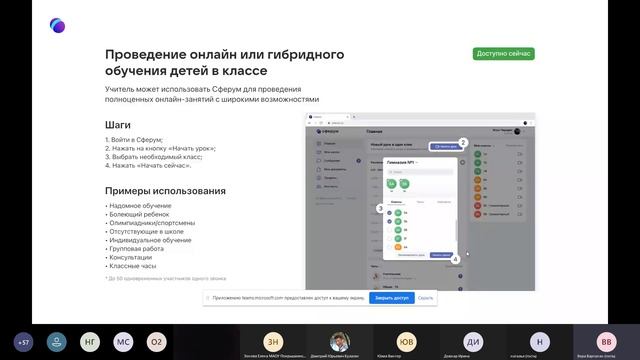The height and width of the screenshot is (360, 640).
Task: Click the Сообщения unread badge in sidebar
Action: pyautogui.click(x=358, y=161)
